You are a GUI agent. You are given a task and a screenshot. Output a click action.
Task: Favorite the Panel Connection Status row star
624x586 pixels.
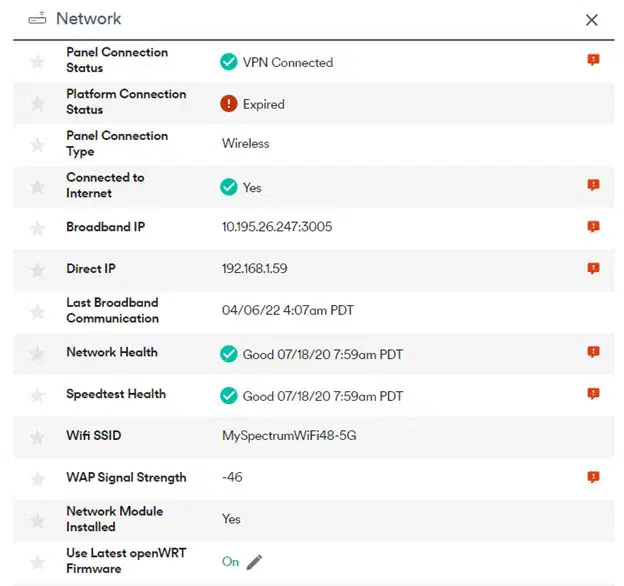coord(37,61)
